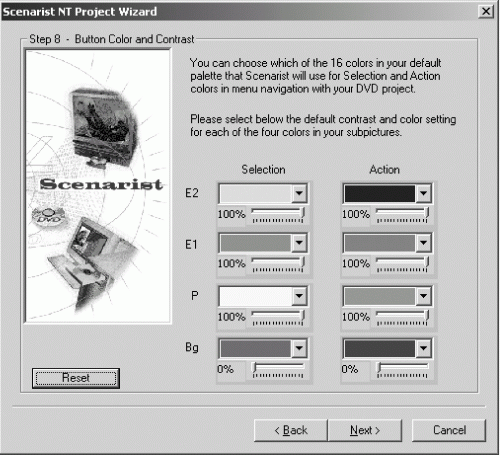The height and width of the screenshot is (455, 500).
Task: Click the E2 Selection 100% value
Action: 232,214
